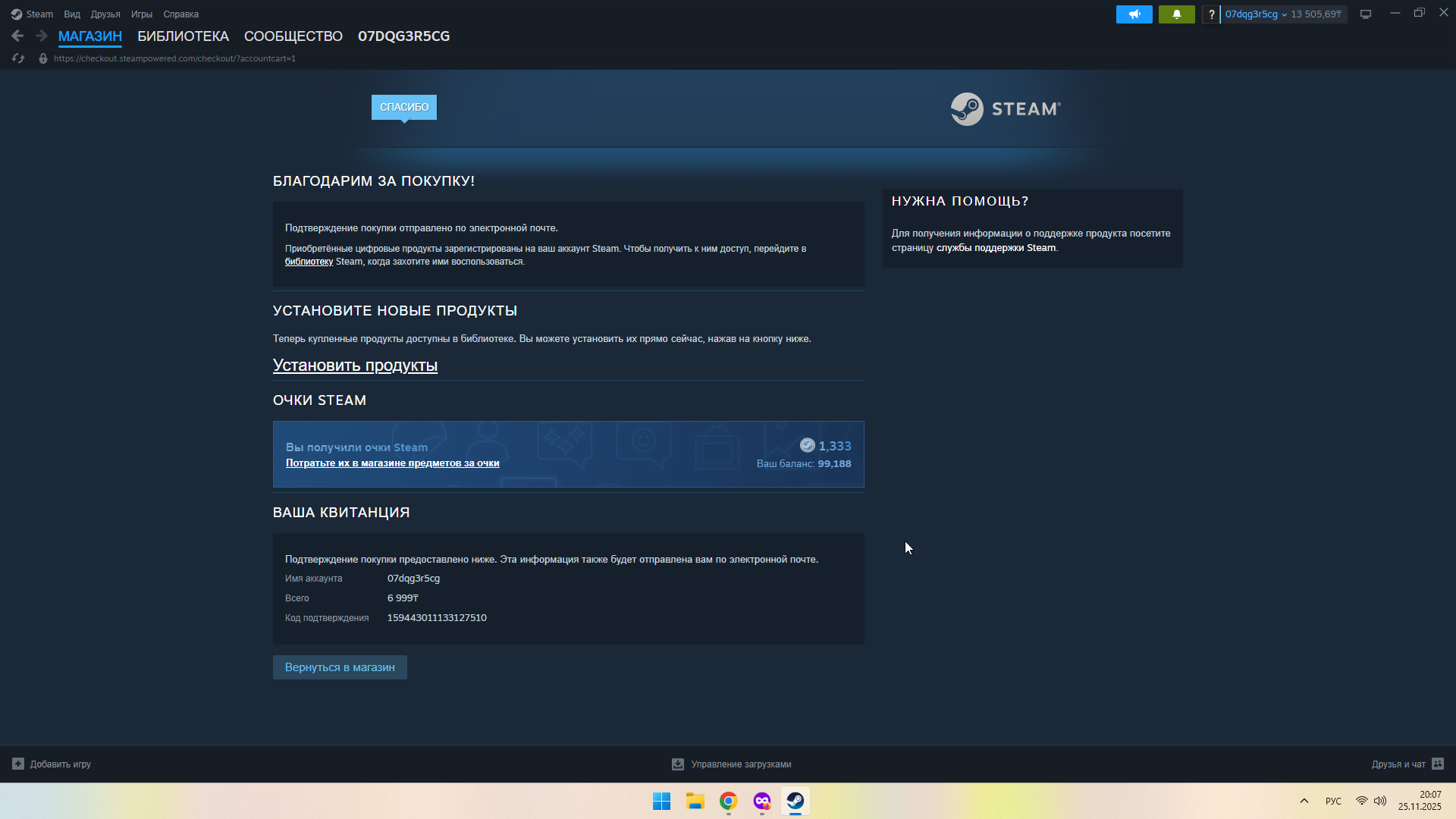Show hidden system tray icons chevron

point(1304,801)
